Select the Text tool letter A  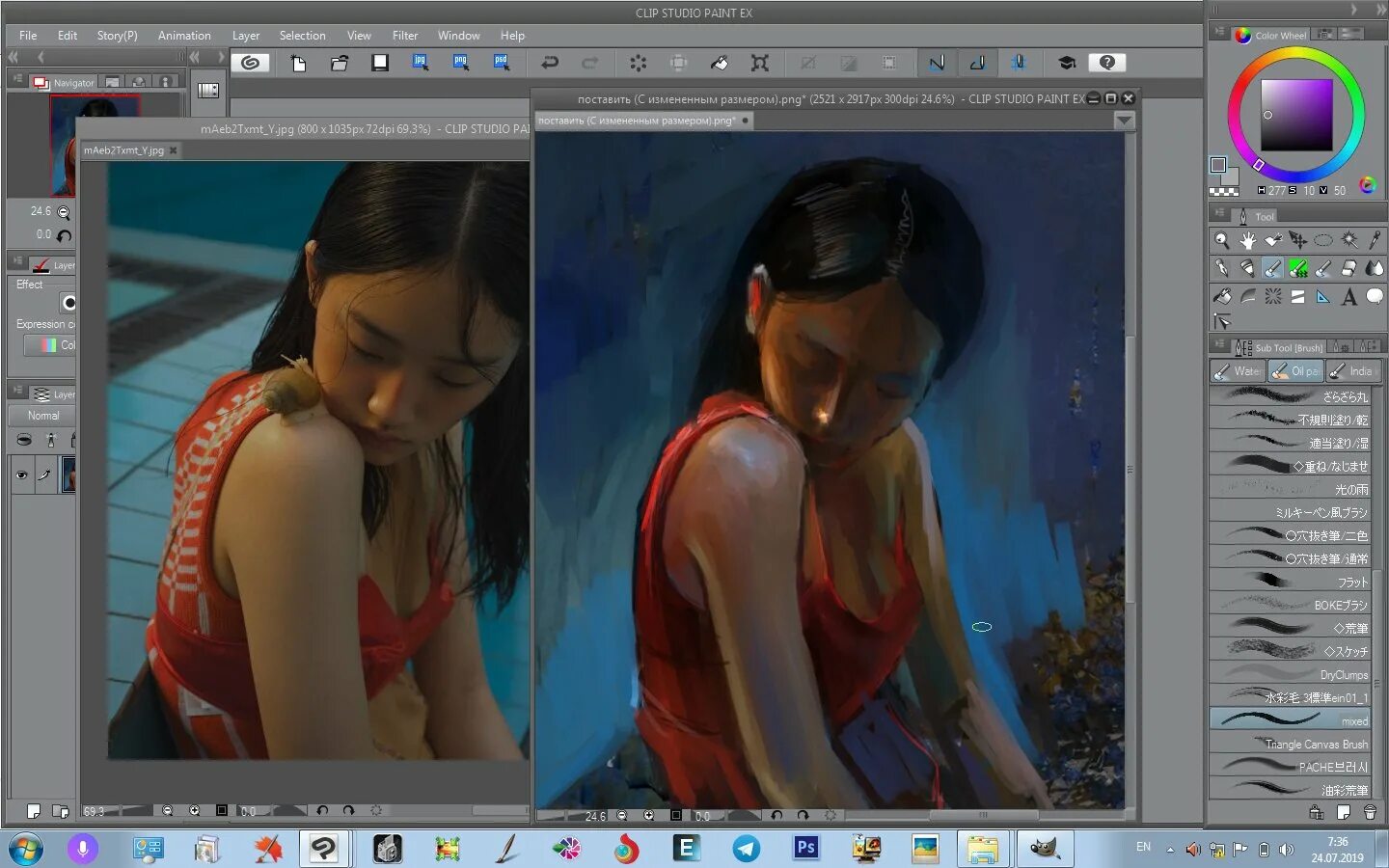click(x=1349, y=296)
